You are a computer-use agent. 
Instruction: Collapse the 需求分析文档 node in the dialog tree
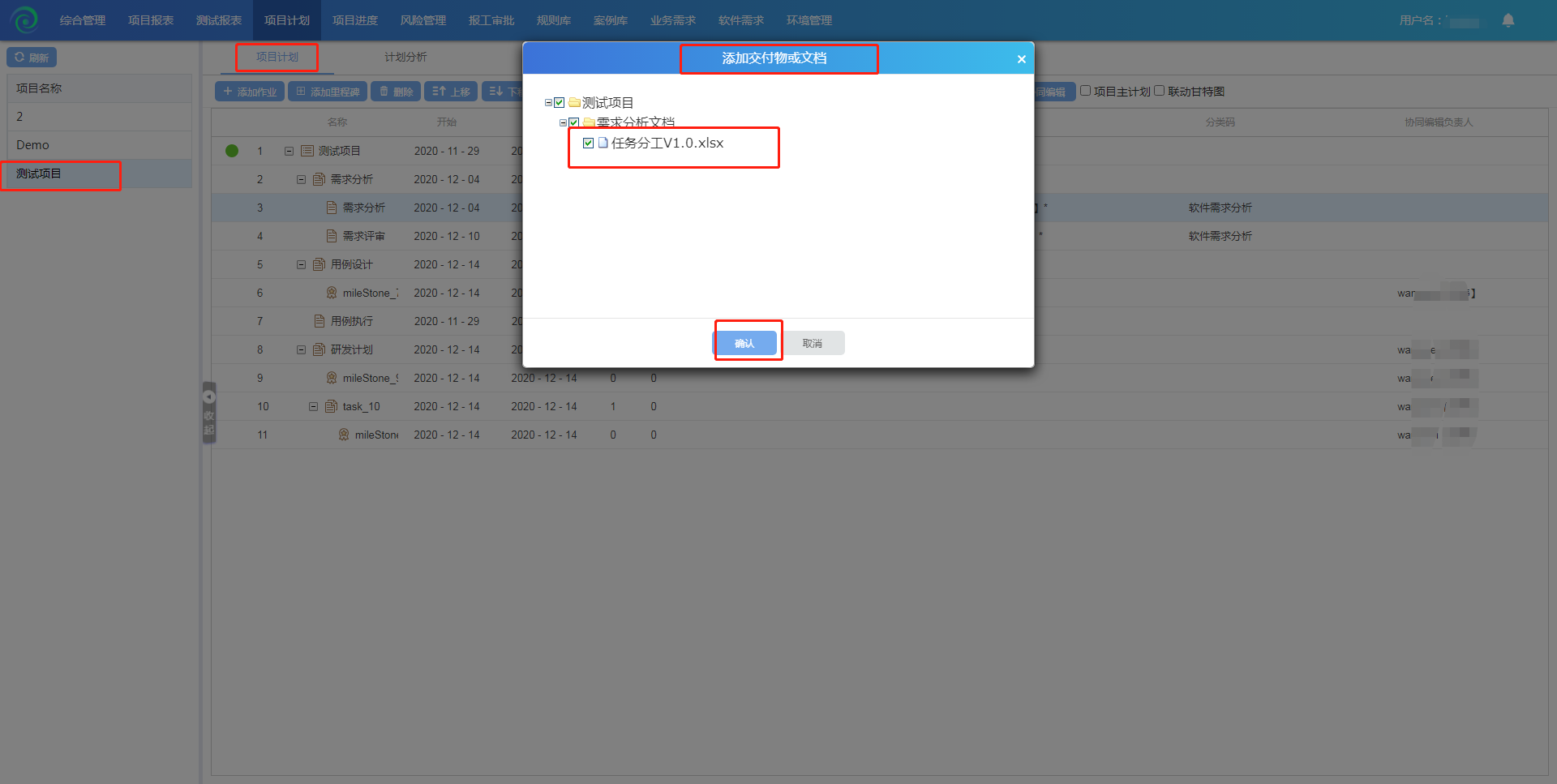[563, 123]
